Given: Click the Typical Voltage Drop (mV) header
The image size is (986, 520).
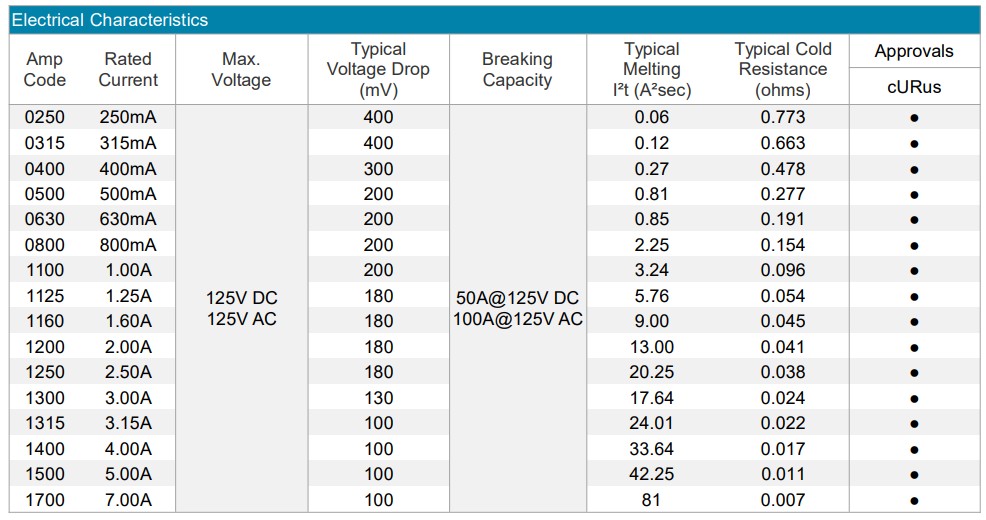Looking at the screenshot, I should [x=379, y=69].
